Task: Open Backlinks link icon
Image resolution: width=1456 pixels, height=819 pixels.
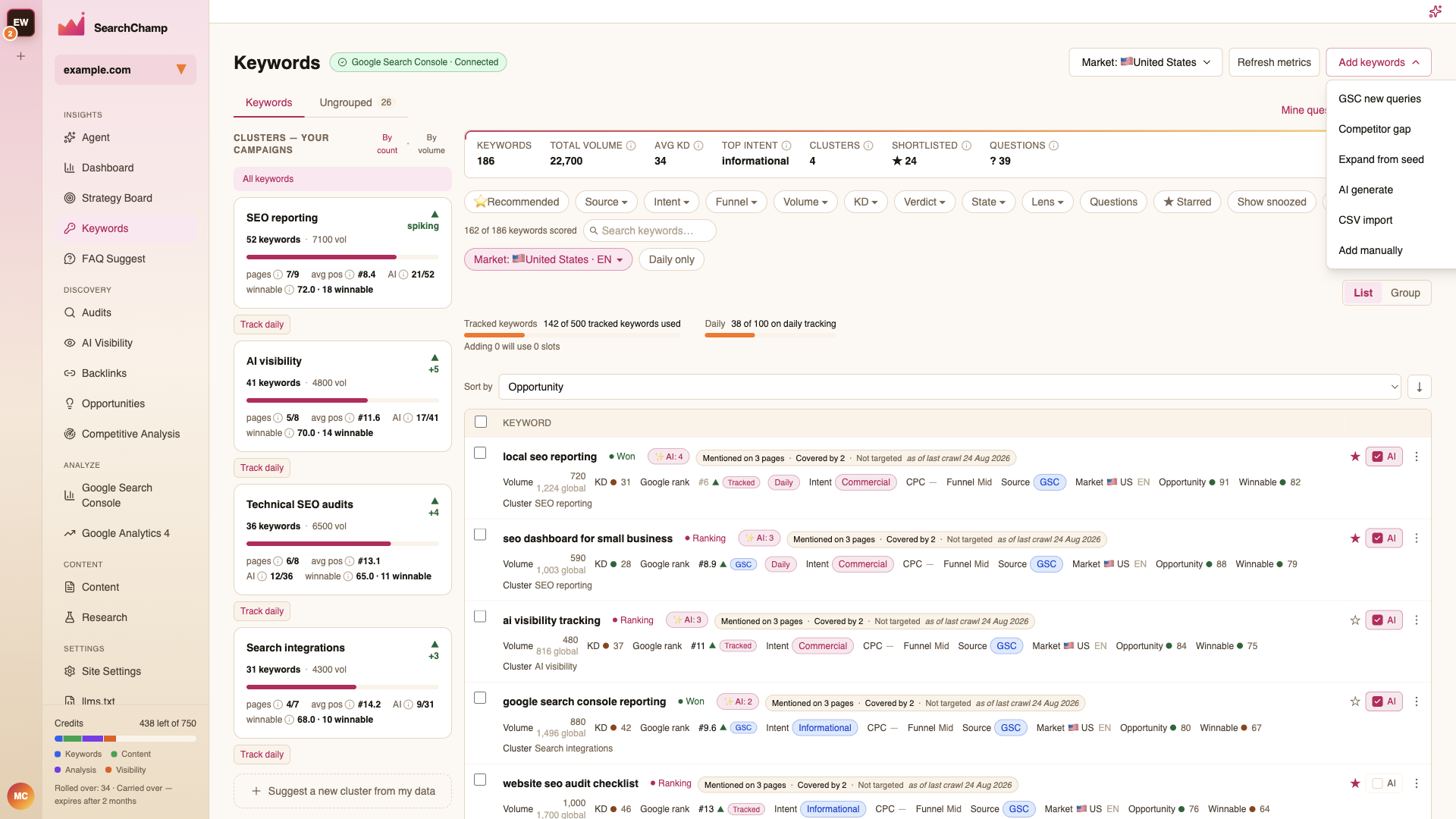Action: click(x=70, y=373)
